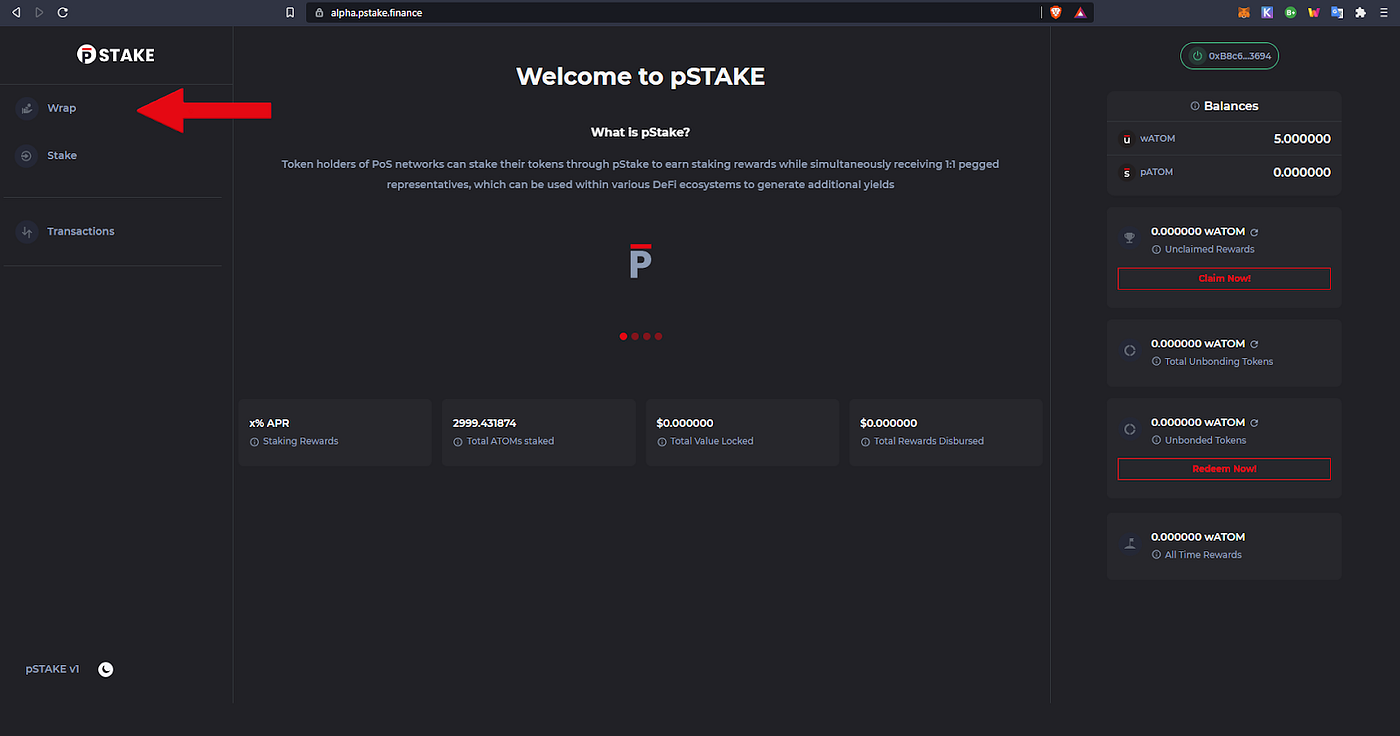Open the Brave Rewards triangle icon
The image size is (1400, 736).
pos(1081,12)
